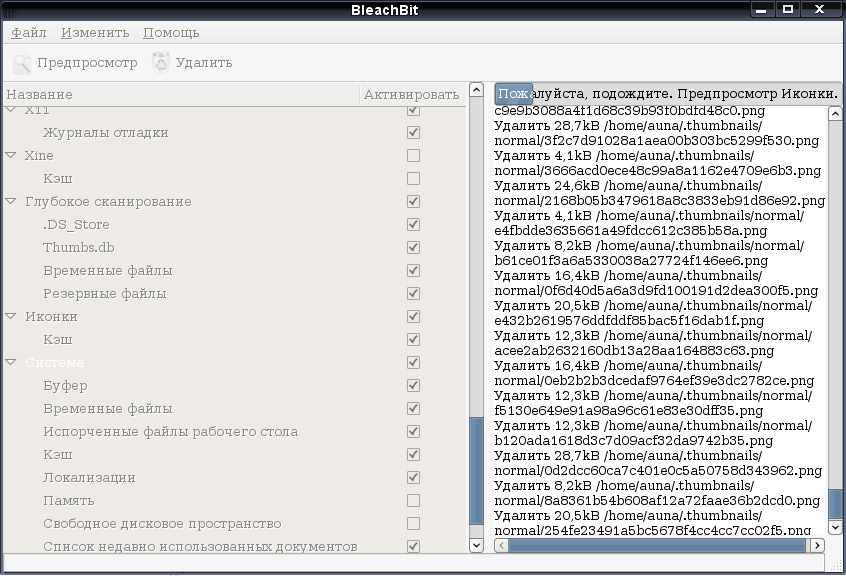Image resolution: width=846 pixels, height=576 pixels.
Task: Click the left tree scrollbar thumb
Action: 476,471
